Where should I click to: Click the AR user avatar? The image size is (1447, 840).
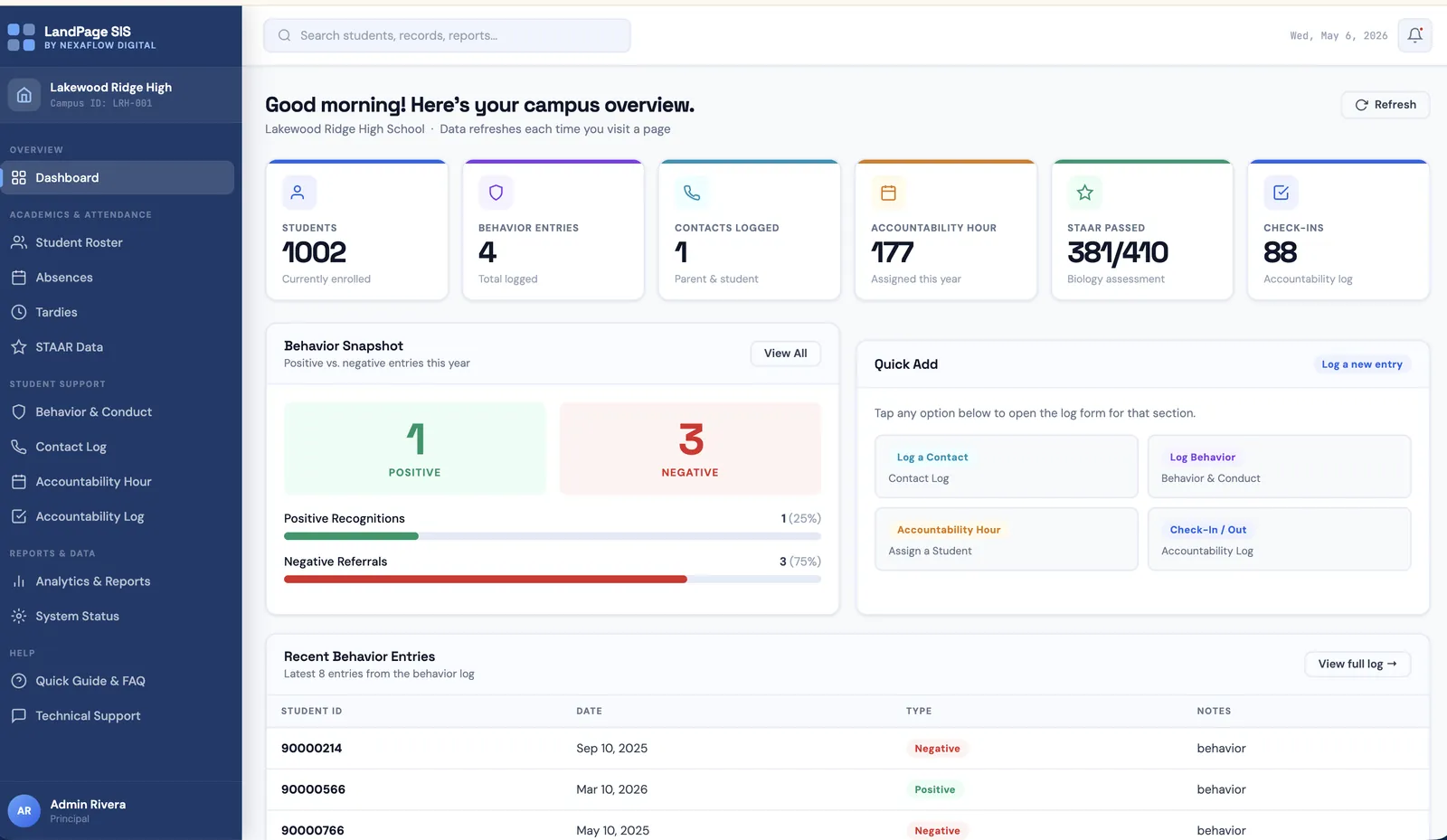point(24,811)
